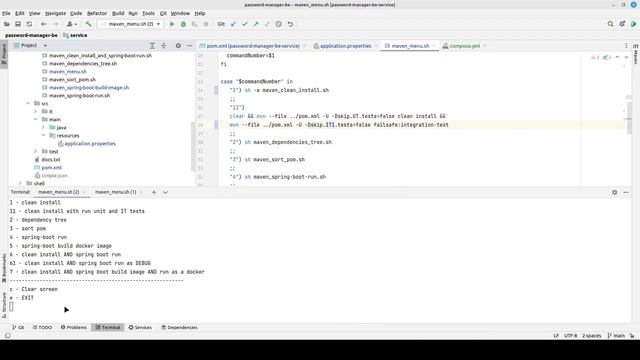Image resolution: width=640 pixels, height=360 pixels.
Task: Open the Git menu
Action: click(x=163, y=13)
